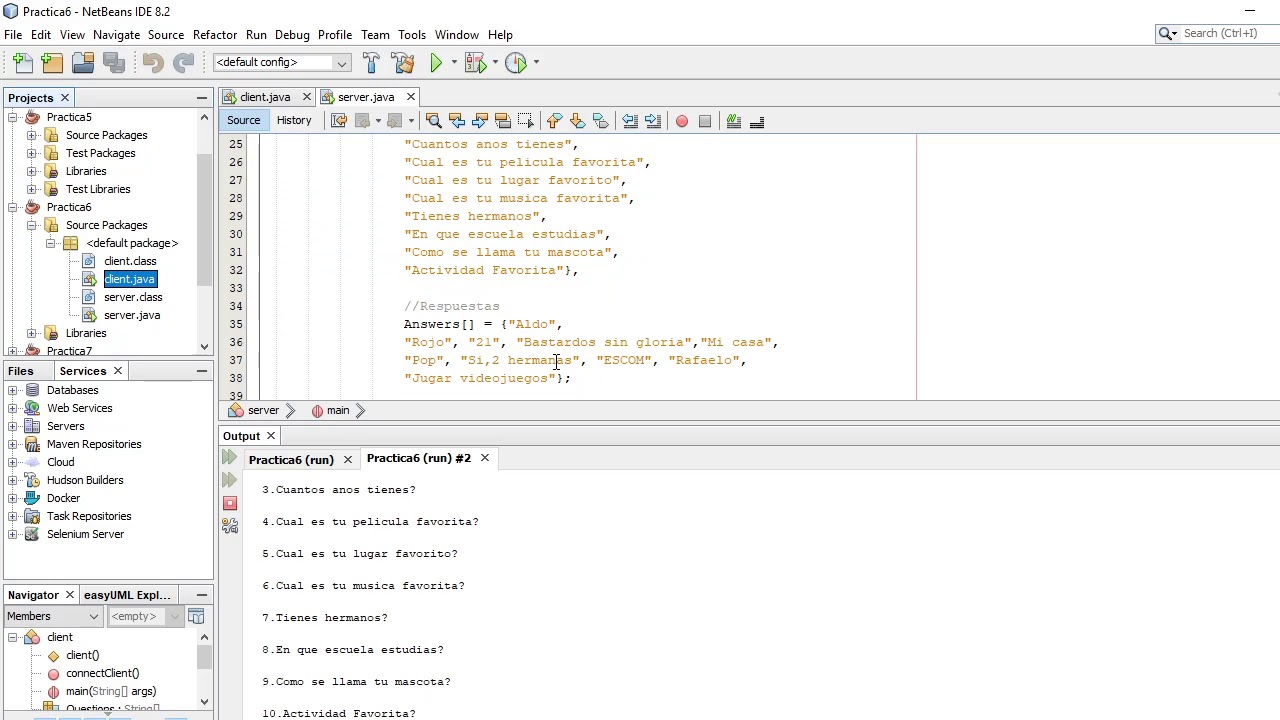Screen dimensions: 1280x720
Task: Click the Open Project toolbar icon
Action: point(83,62)
